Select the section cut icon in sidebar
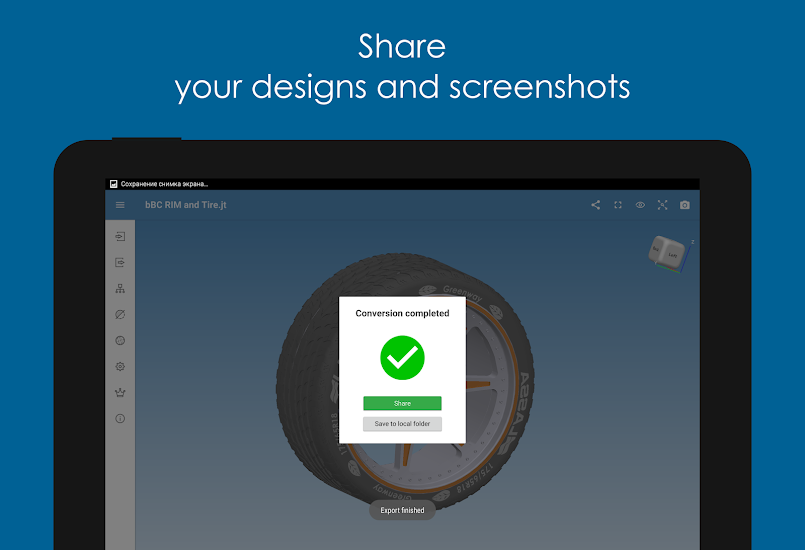 click(120, 315)
